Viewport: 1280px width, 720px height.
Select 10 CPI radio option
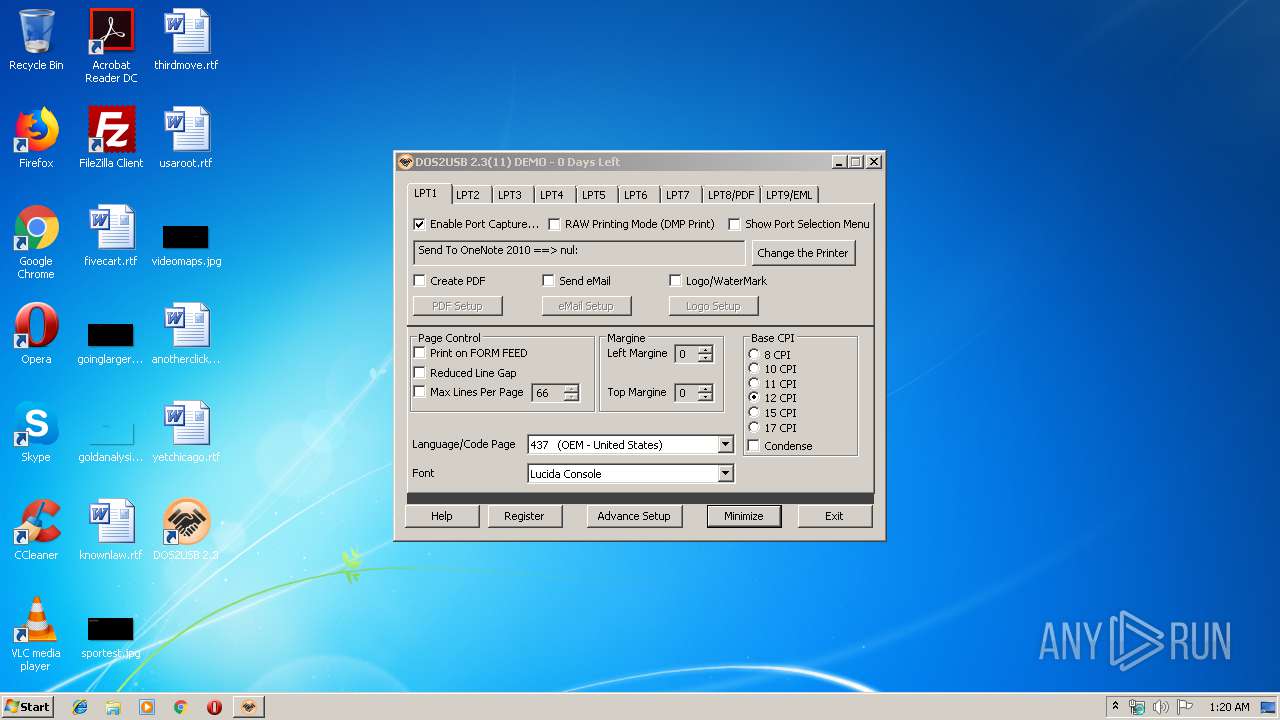pyautogui.click(x=754, y=369)
